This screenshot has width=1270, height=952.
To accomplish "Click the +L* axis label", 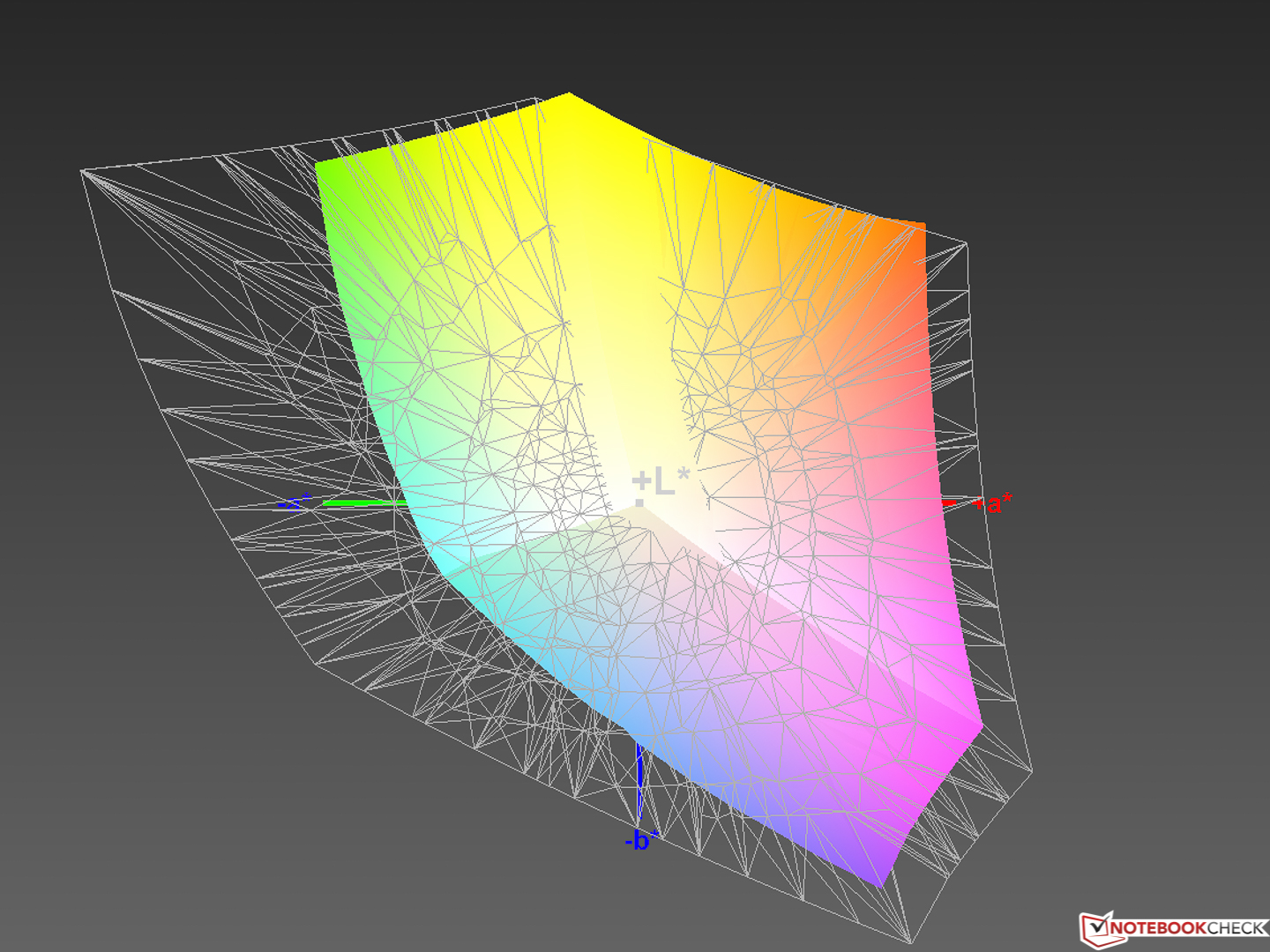I will point(661,482).
